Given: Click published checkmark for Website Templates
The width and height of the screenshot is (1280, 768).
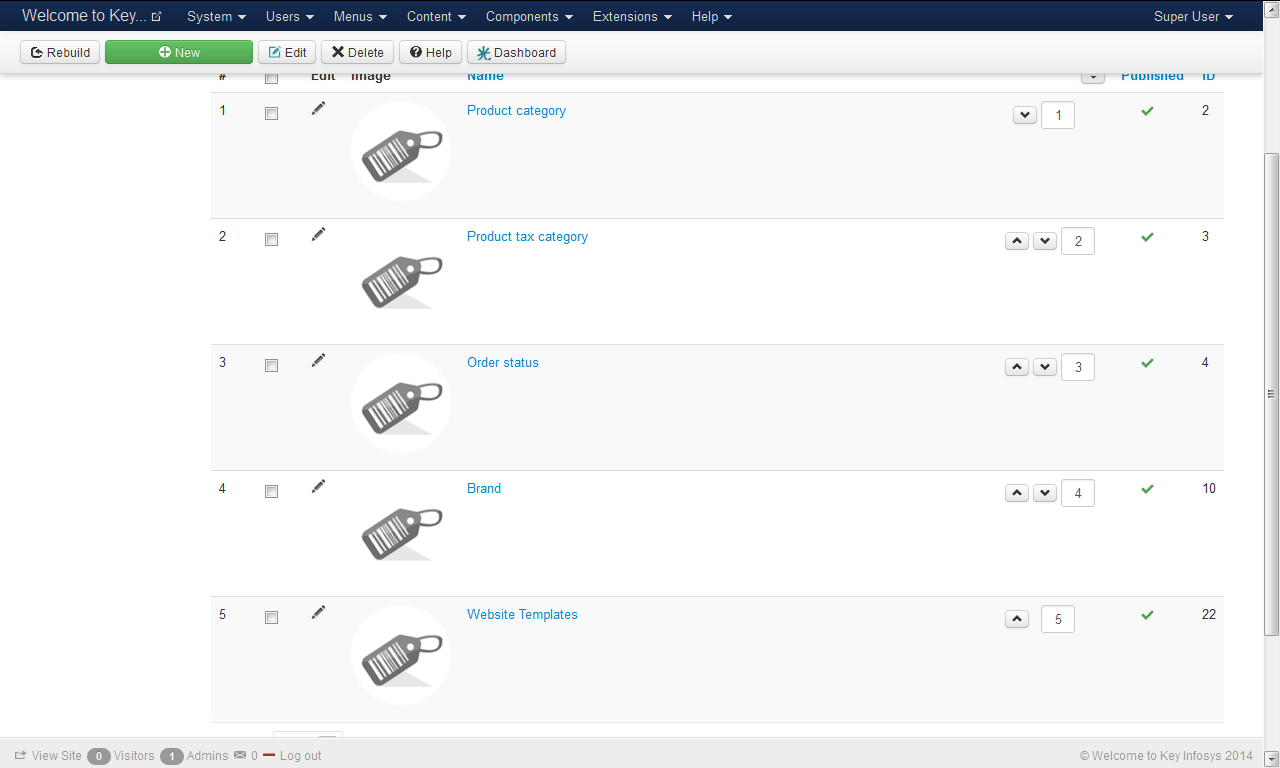Looking at the screenshot, I should tap(1147, 615).
